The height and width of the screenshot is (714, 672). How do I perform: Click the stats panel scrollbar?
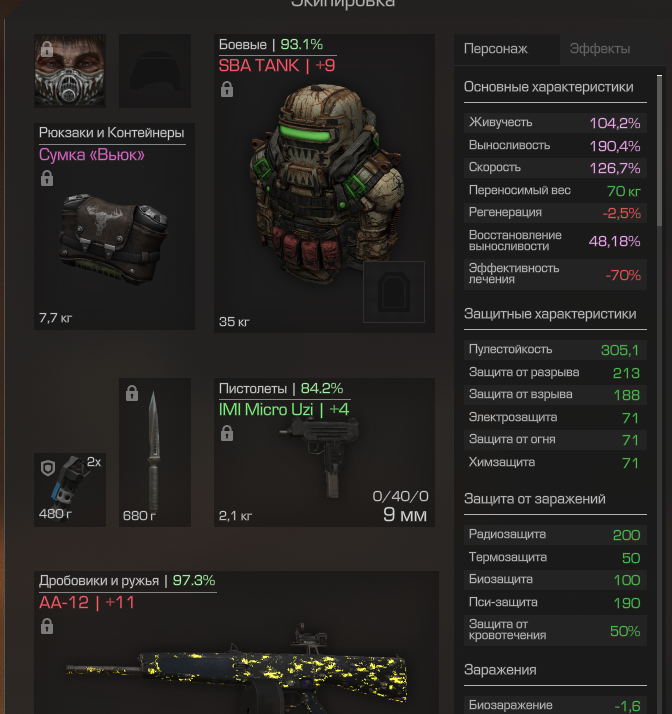659,151
